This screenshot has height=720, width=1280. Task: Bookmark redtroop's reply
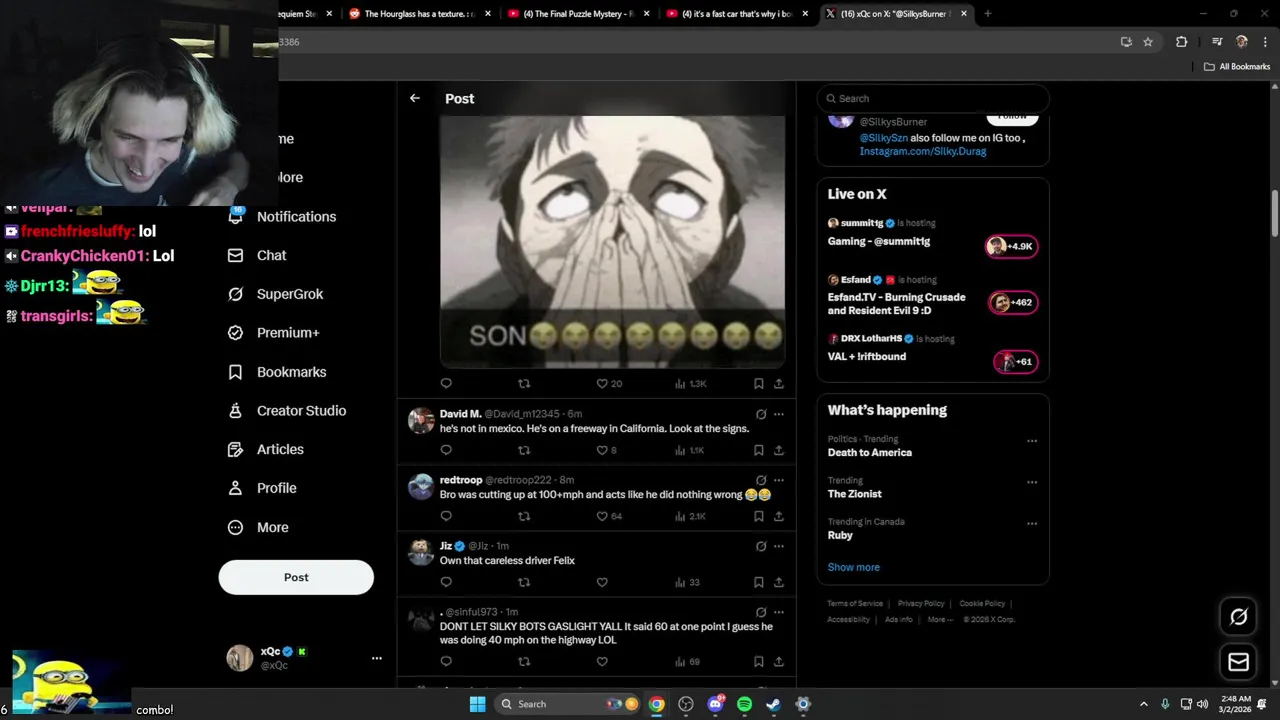click(759, 516)
